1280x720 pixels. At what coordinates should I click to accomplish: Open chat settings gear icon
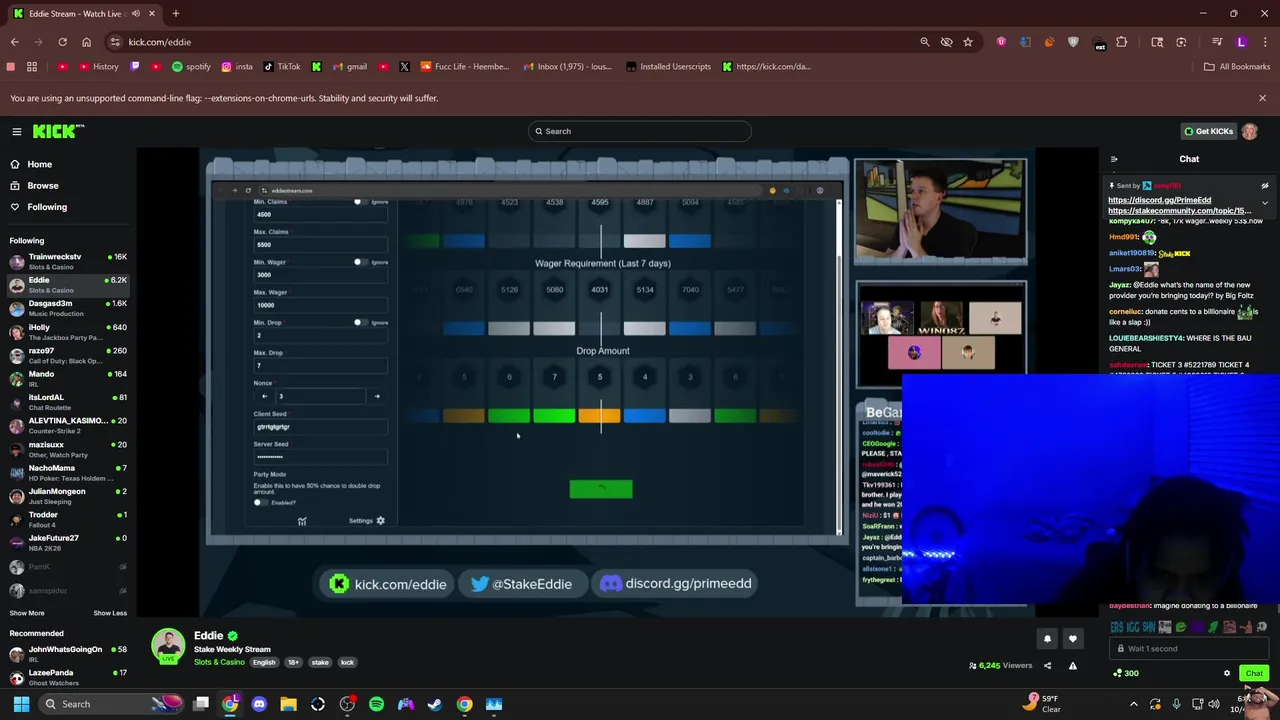click(x=1227, y=673)
